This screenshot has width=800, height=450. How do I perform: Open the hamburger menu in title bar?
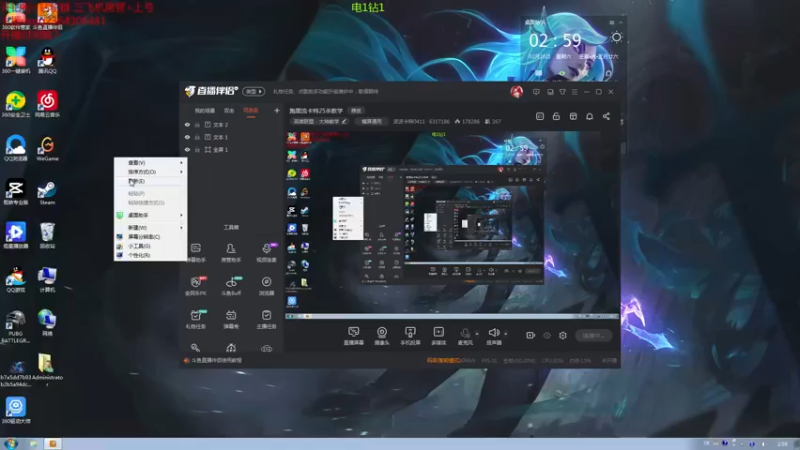pos(574,92)
